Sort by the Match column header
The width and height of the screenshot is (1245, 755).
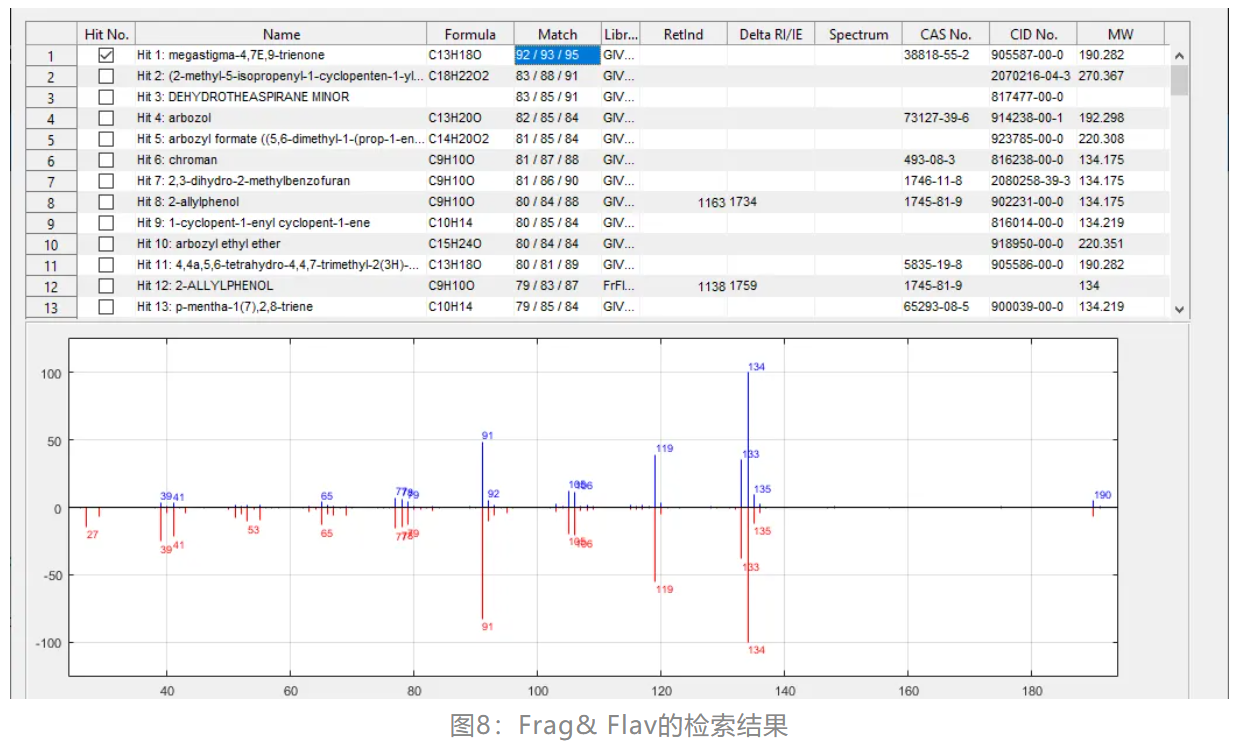click(557, 34)
